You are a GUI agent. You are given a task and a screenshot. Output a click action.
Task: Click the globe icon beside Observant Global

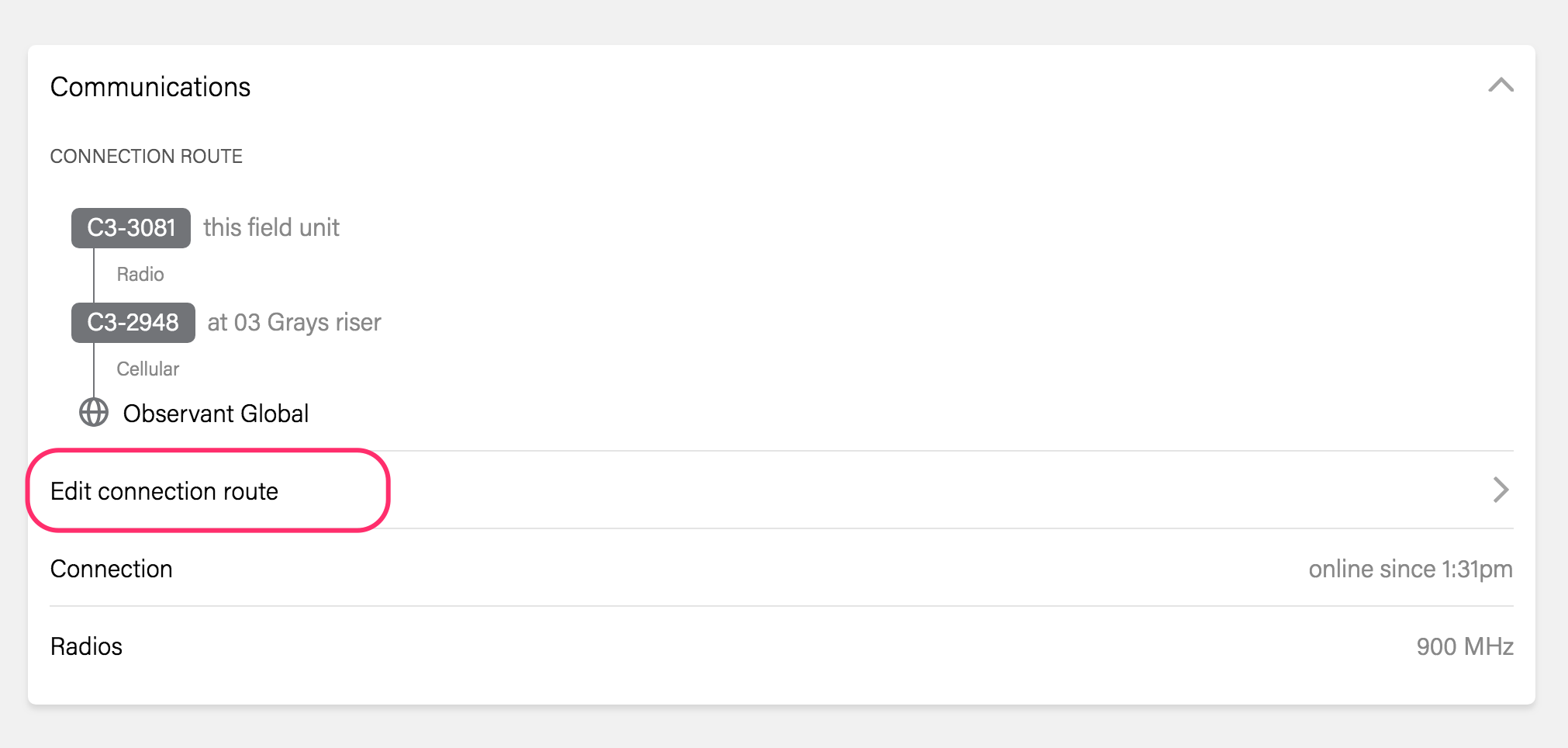pos(94,413)
